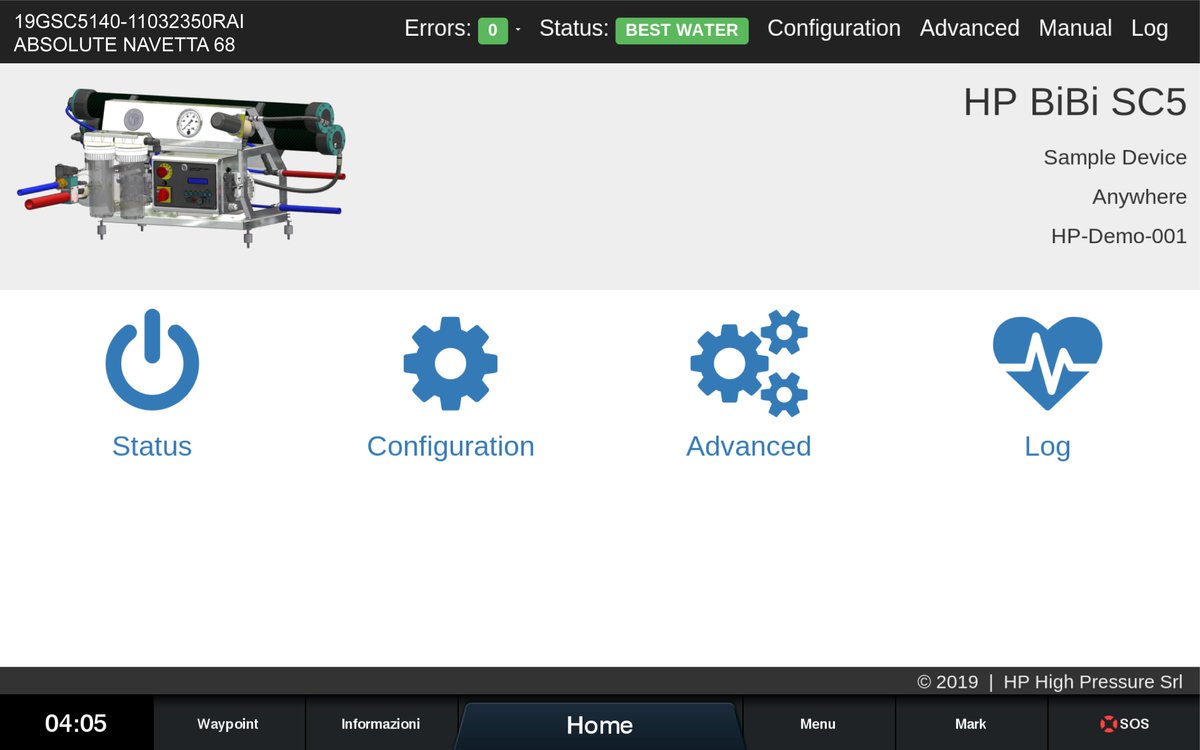Viewport: 1200px width, 750px height.
Task: Click the 'Anywhere' location text
Action: tap(1139, 197)
